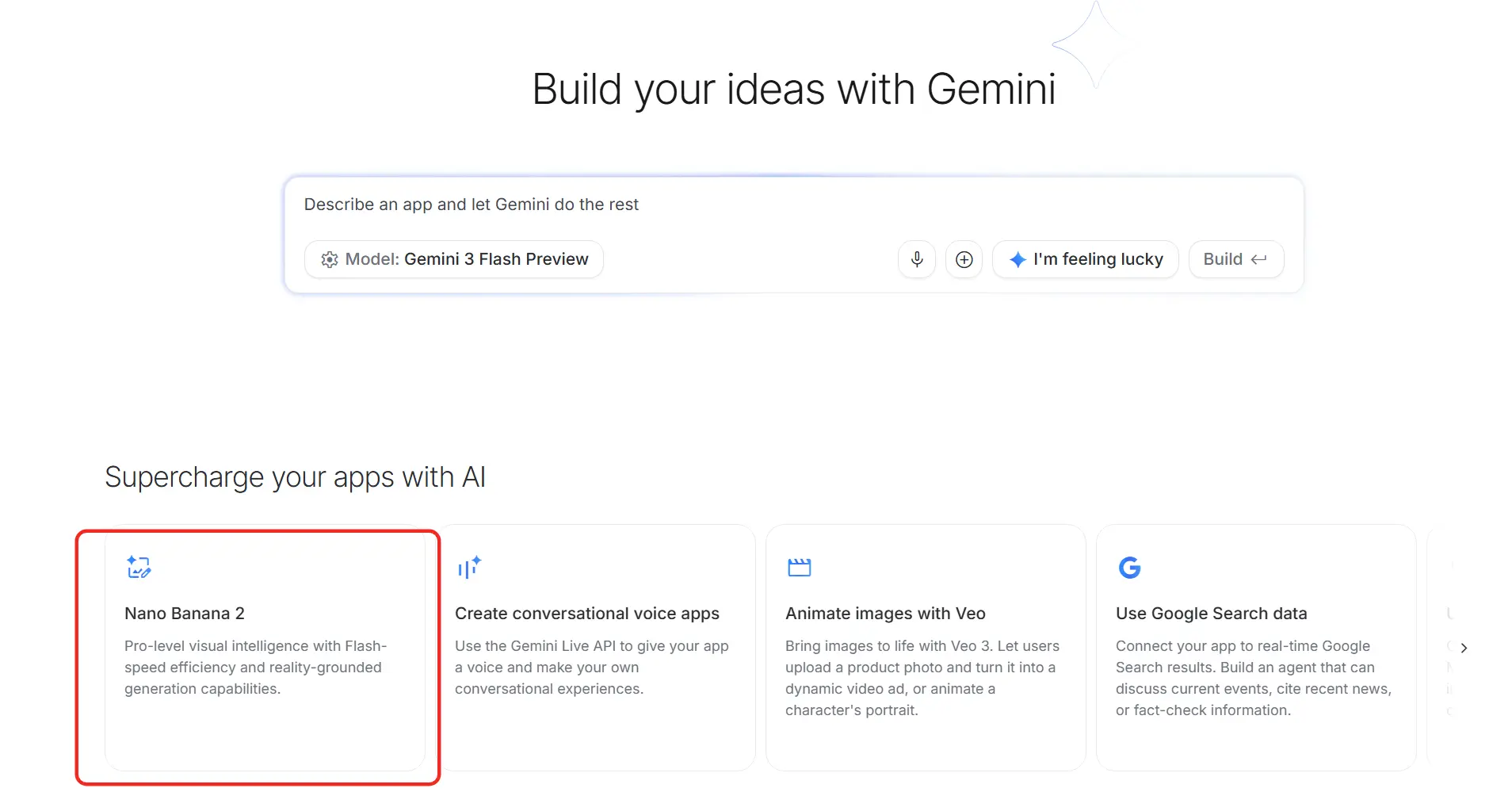
Task: Click the plus icon to attach content
Action: tap(964, 259)
